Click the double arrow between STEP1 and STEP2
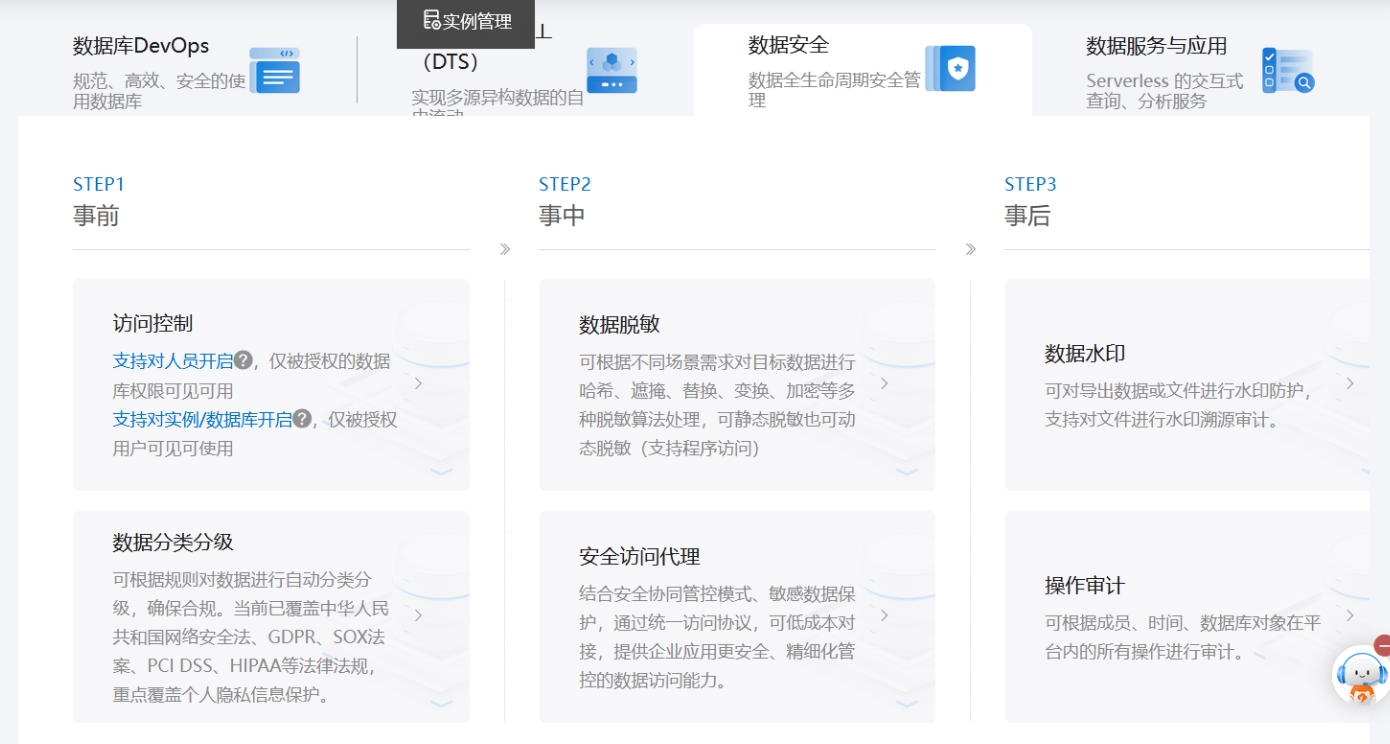Image resolution: width=1390 pixels, height=744 pixels. click(x=505, y=249)
